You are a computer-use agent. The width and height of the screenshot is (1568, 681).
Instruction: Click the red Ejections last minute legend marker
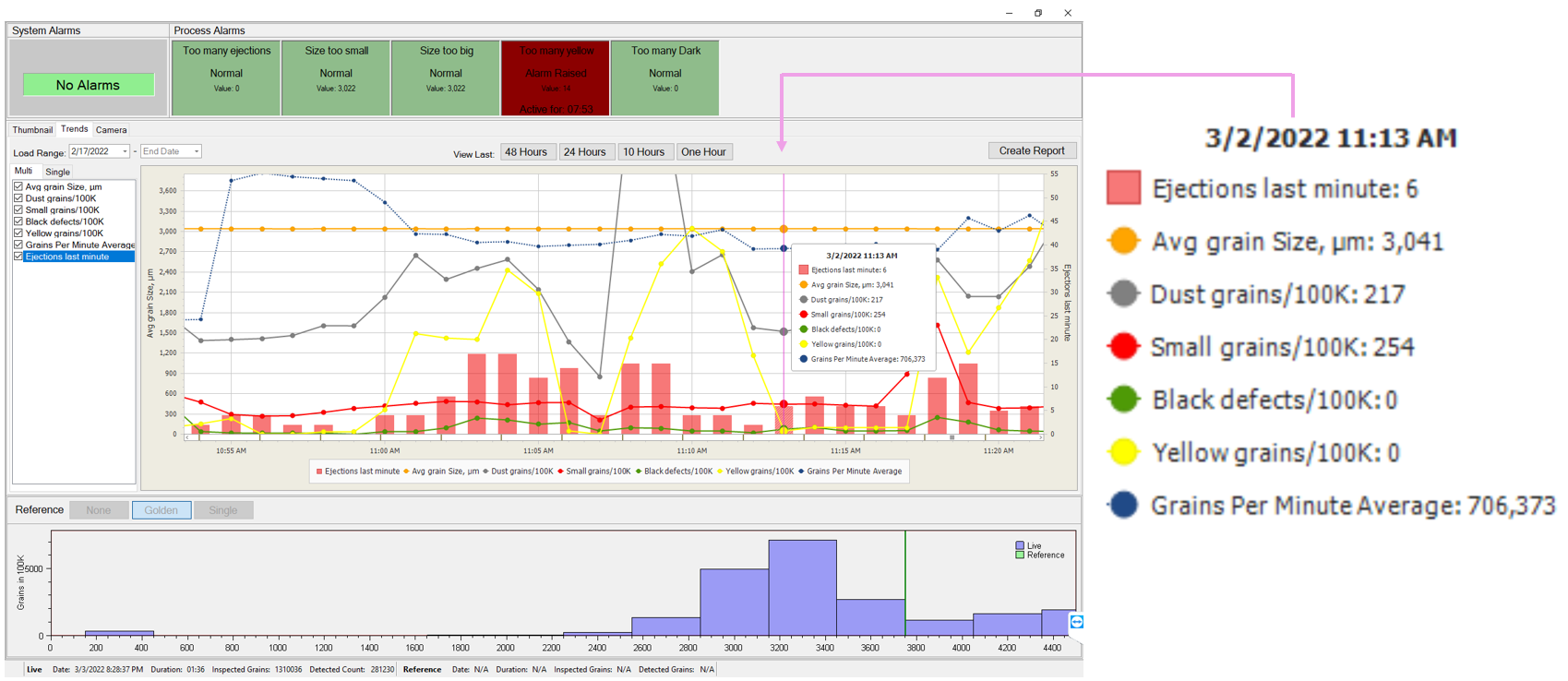(x=1123, y=188)
